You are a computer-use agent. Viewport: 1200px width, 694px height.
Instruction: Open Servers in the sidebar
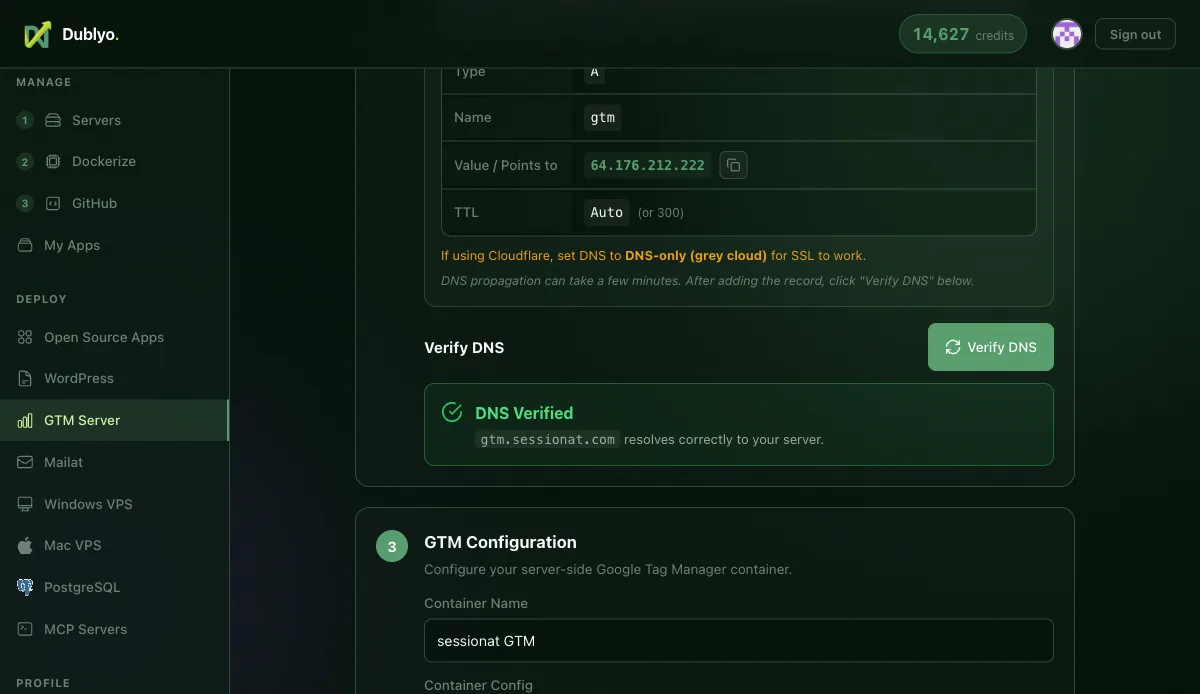[x=114, y=120]
